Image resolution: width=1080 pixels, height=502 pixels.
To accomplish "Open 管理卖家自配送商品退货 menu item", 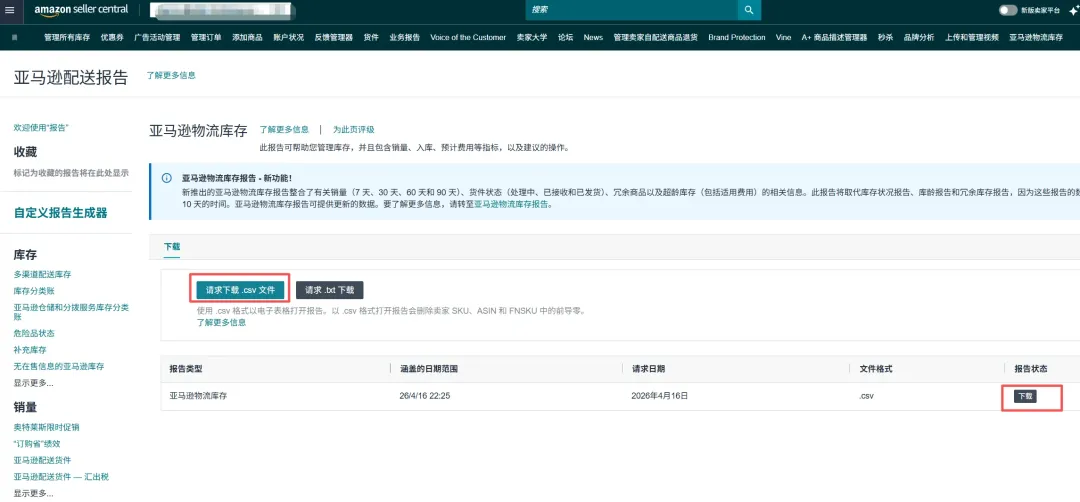I will [656, 38].
